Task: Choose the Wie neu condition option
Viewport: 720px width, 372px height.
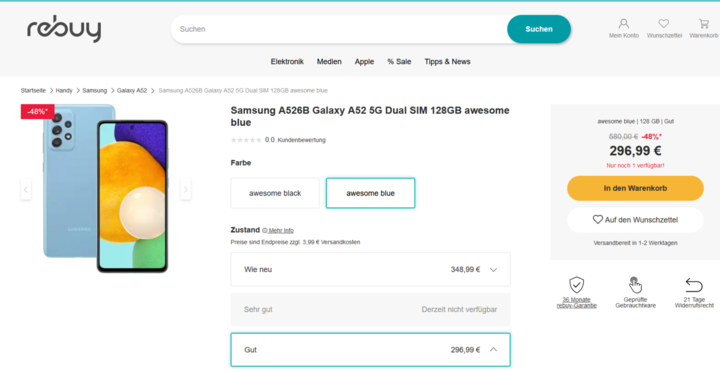Action: [371, 270]
